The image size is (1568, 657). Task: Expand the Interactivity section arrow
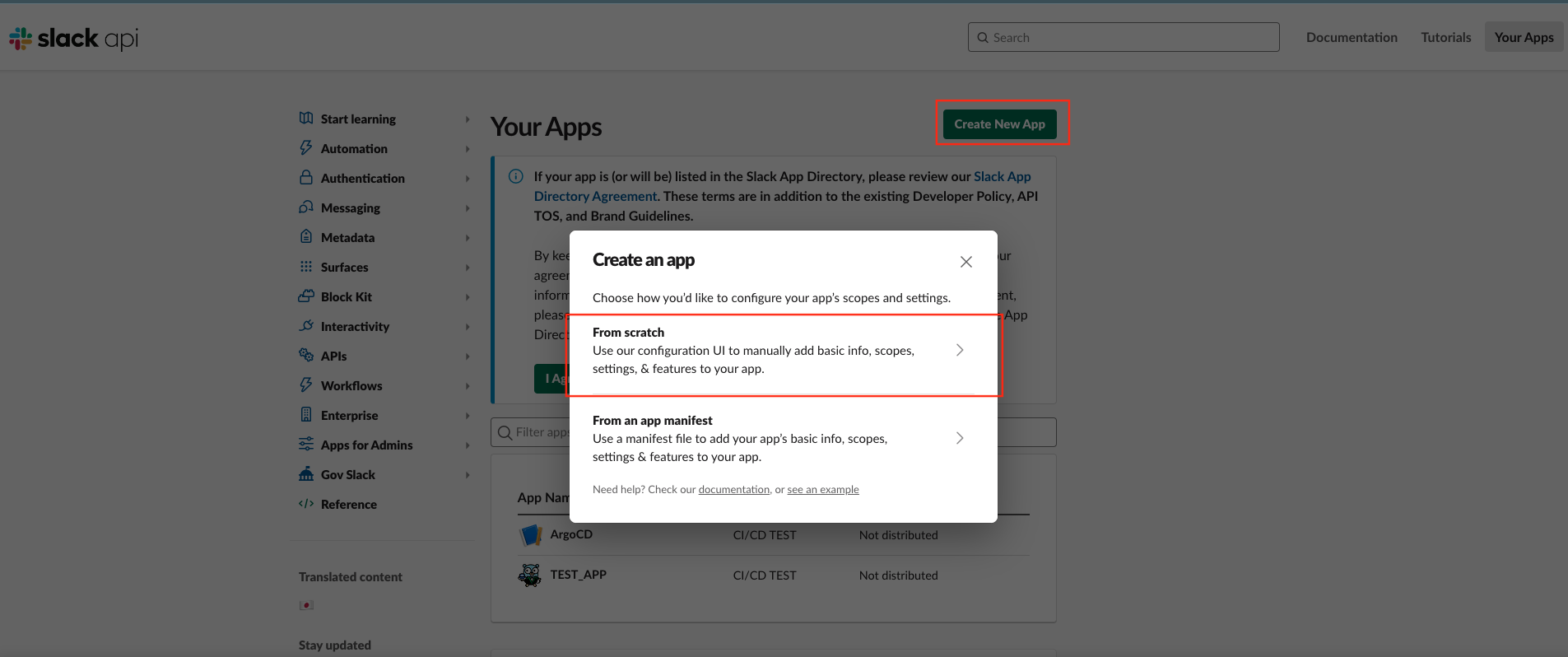coord(468,327)
